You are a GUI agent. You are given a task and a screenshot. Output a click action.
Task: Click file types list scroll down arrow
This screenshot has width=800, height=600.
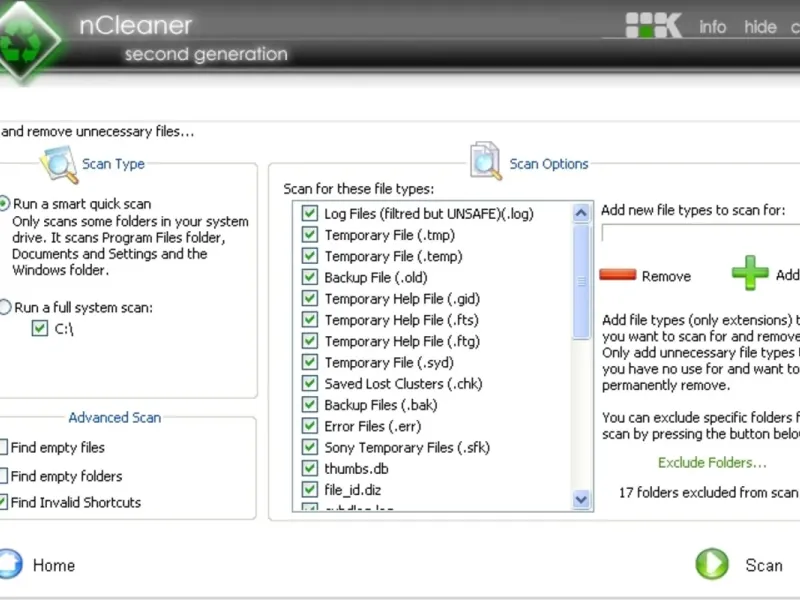tap(581, 499)
